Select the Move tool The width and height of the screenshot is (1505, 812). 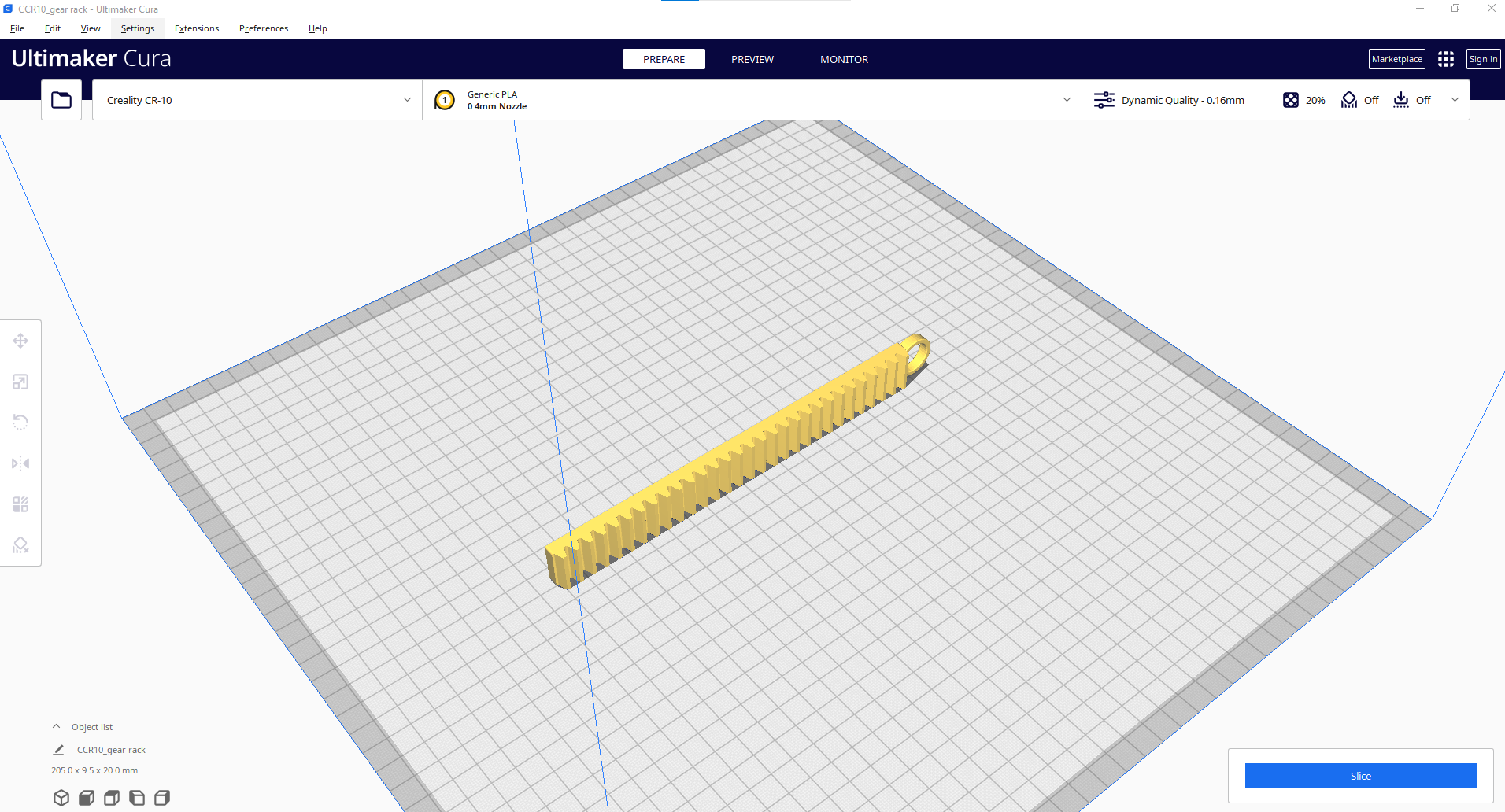(x=20, y=340)
